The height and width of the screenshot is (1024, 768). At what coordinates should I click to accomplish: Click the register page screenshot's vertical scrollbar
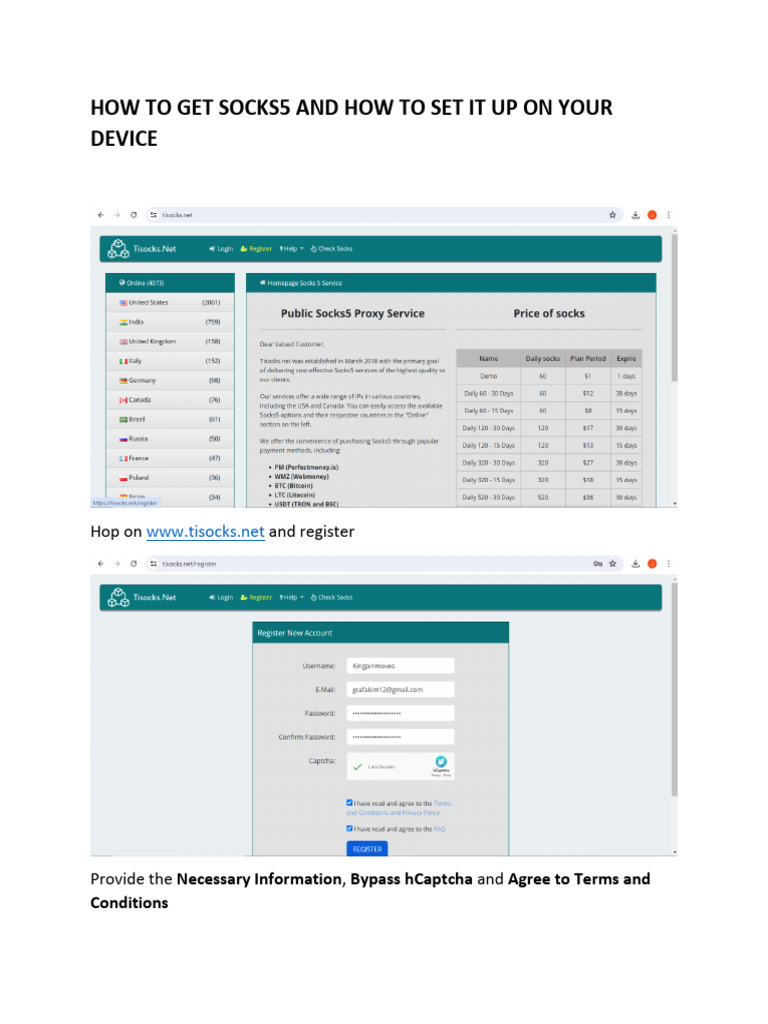(x=675, y=689)
